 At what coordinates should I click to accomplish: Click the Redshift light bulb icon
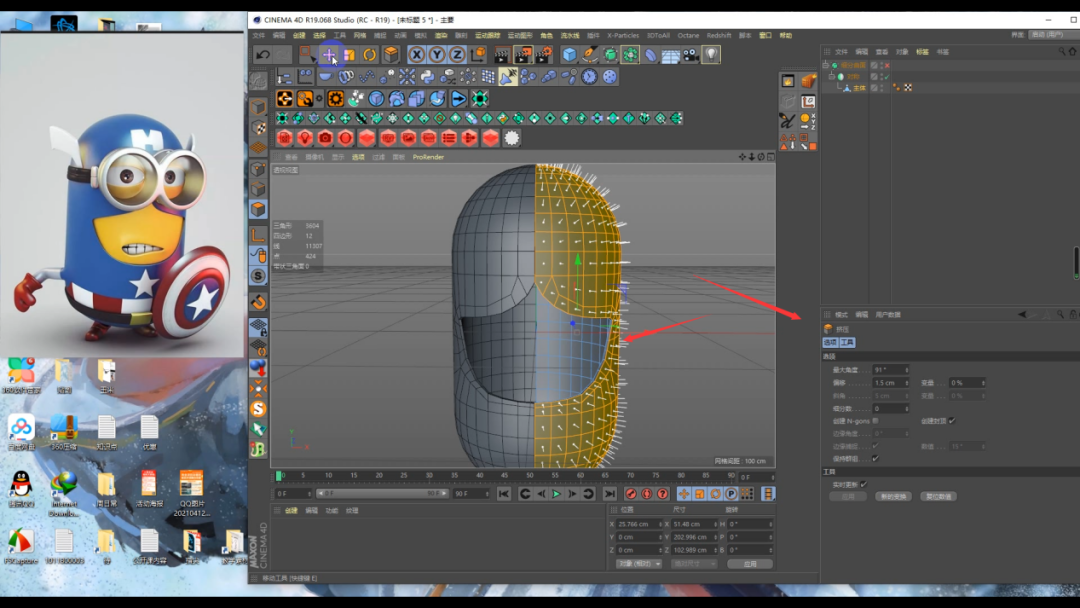click(x=304, y=138)
